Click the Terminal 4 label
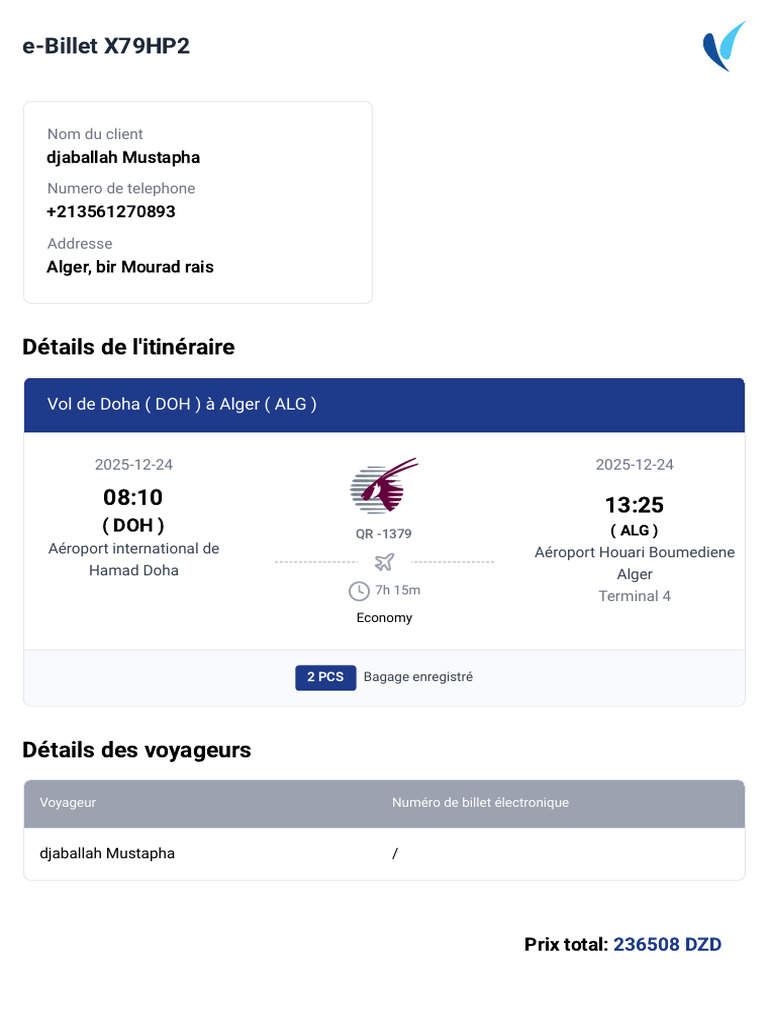Screen dimensions: 768x1024 tap(634, 596)
